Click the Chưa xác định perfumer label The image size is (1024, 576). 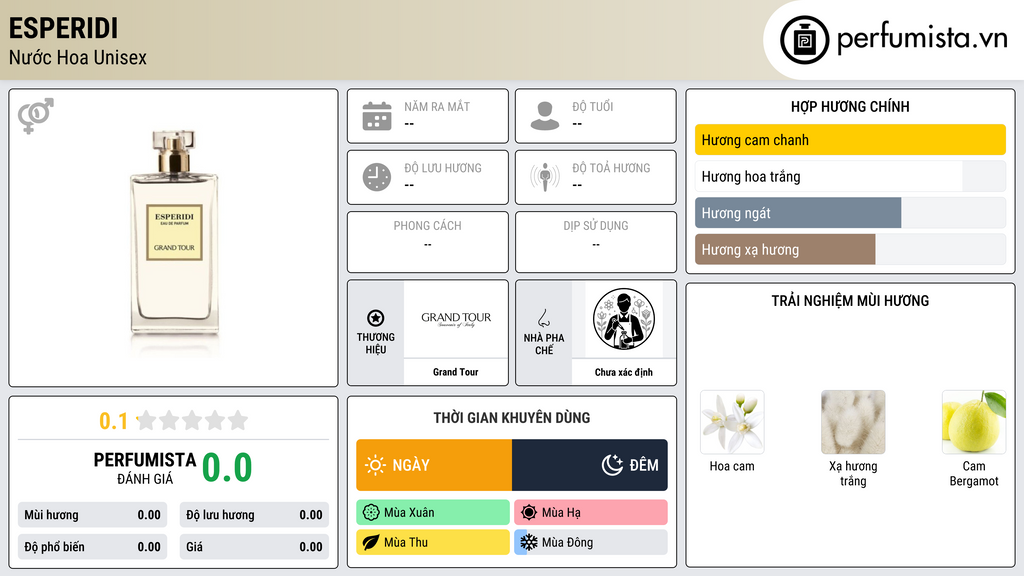click(x=624, y=372)
